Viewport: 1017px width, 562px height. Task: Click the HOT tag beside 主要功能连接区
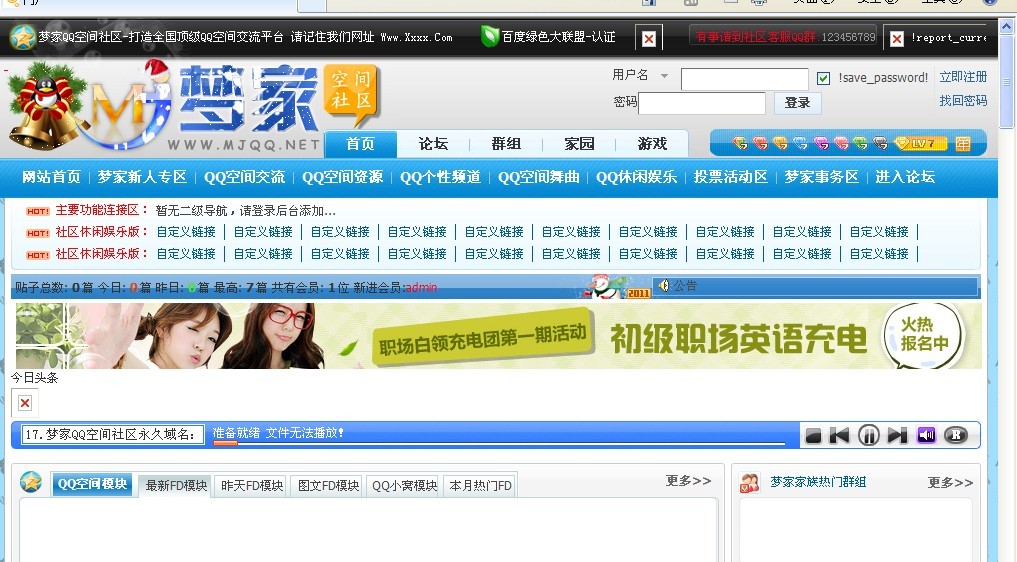click(38, 211)
